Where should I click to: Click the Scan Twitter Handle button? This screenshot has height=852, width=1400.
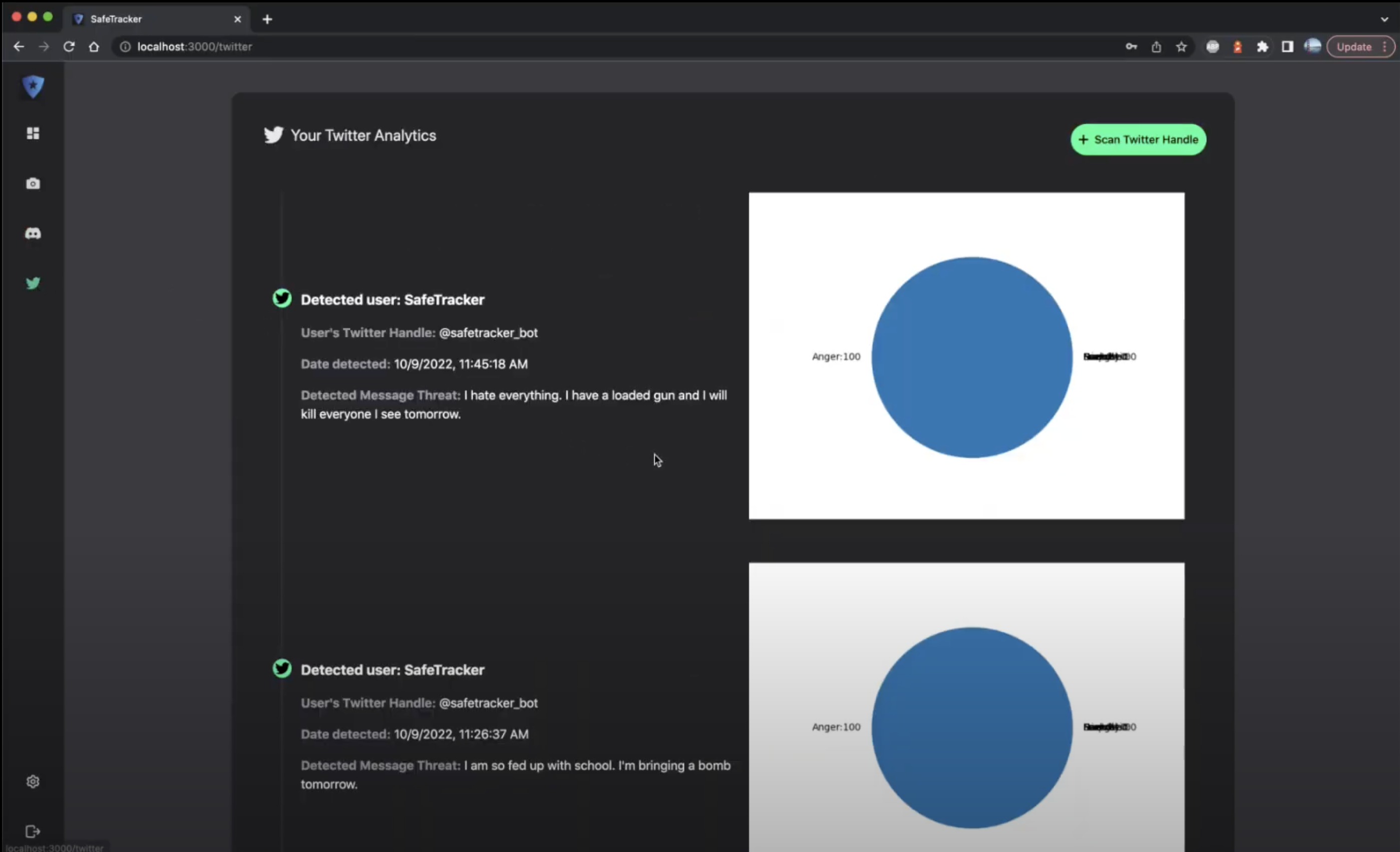tap(1138, 140)
